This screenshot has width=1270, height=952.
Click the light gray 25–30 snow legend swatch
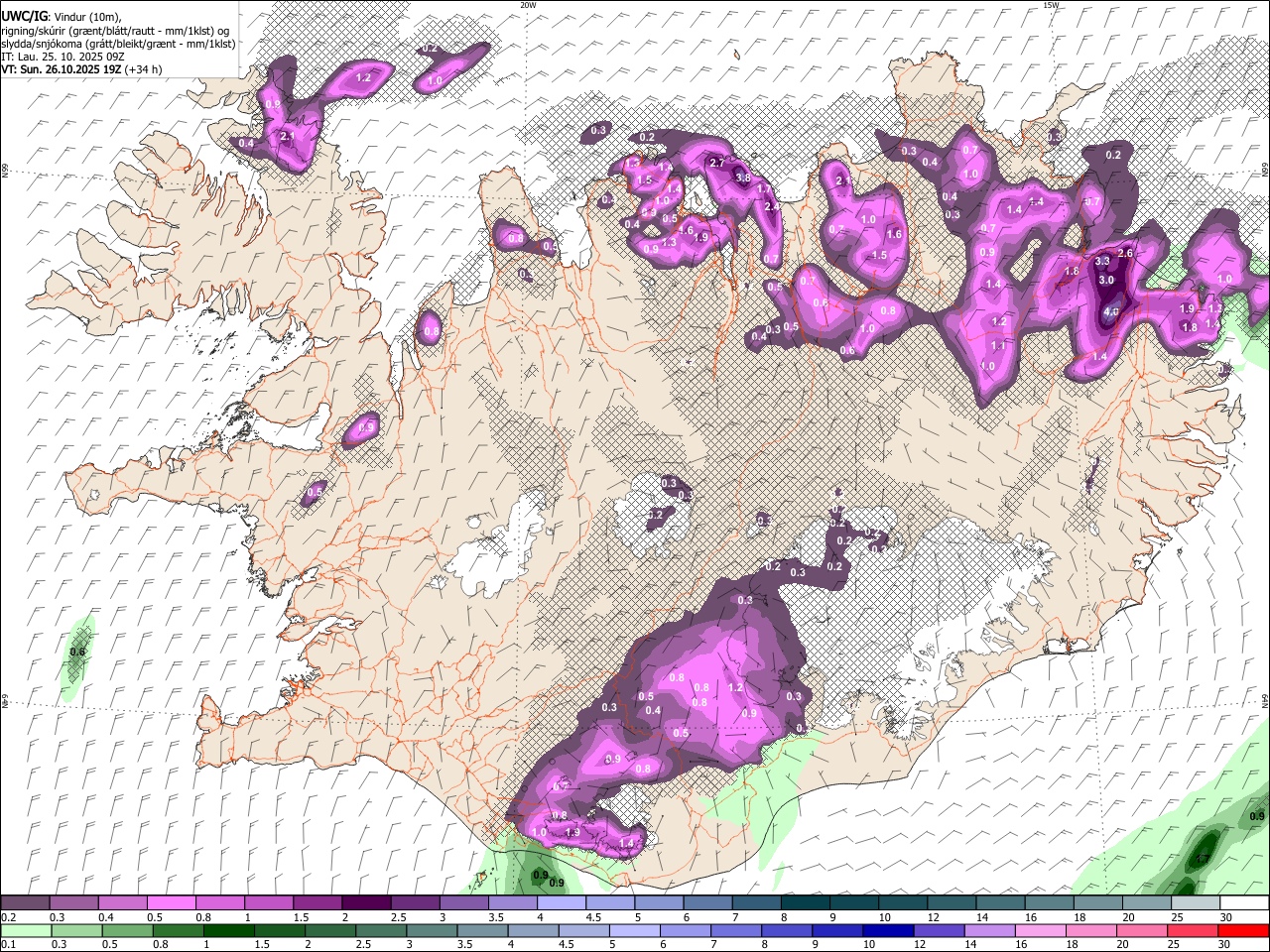point(1196,903)
